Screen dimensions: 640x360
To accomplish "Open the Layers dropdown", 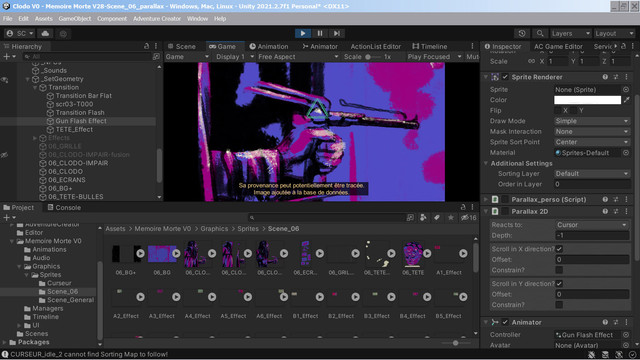I will [x=570, y=33].
